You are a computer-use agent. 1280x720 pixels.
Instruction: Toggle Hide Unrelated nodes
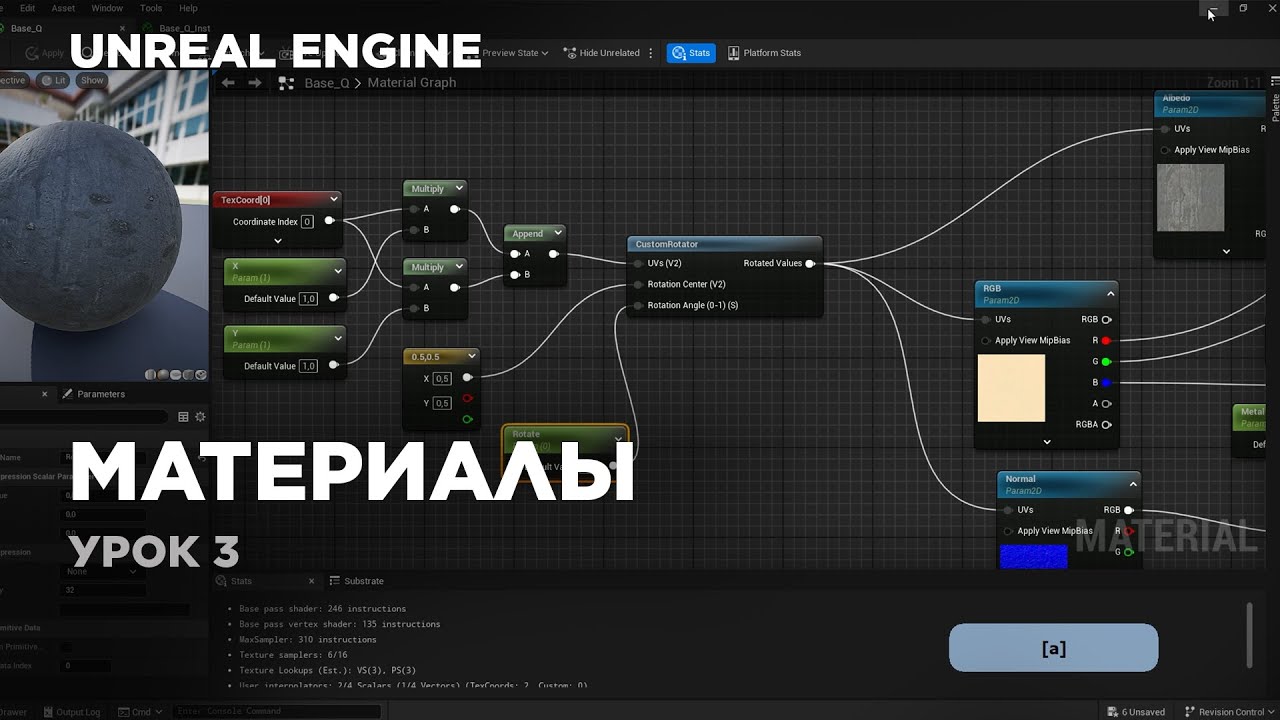601,53
